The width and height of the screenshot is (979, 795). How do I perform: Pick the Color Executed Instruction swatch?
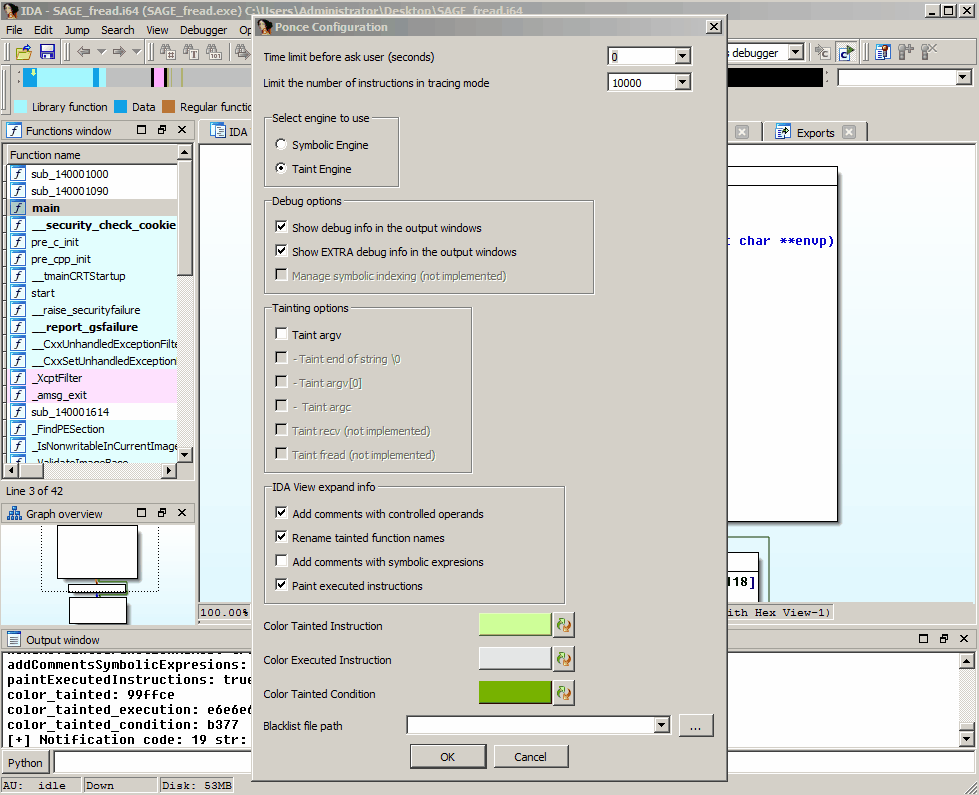tap(514, 659)
